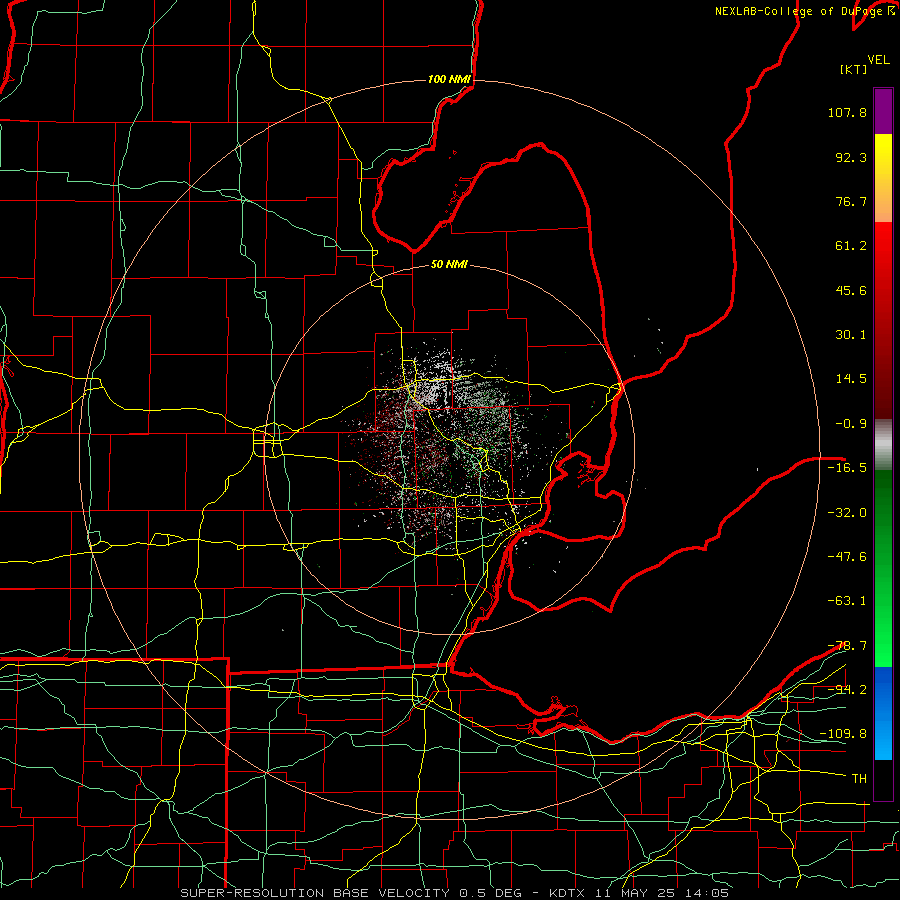The height and width of the screenshot is (900, 900).
Task: Click the [KT] units label
Action: tap(854, 69)
